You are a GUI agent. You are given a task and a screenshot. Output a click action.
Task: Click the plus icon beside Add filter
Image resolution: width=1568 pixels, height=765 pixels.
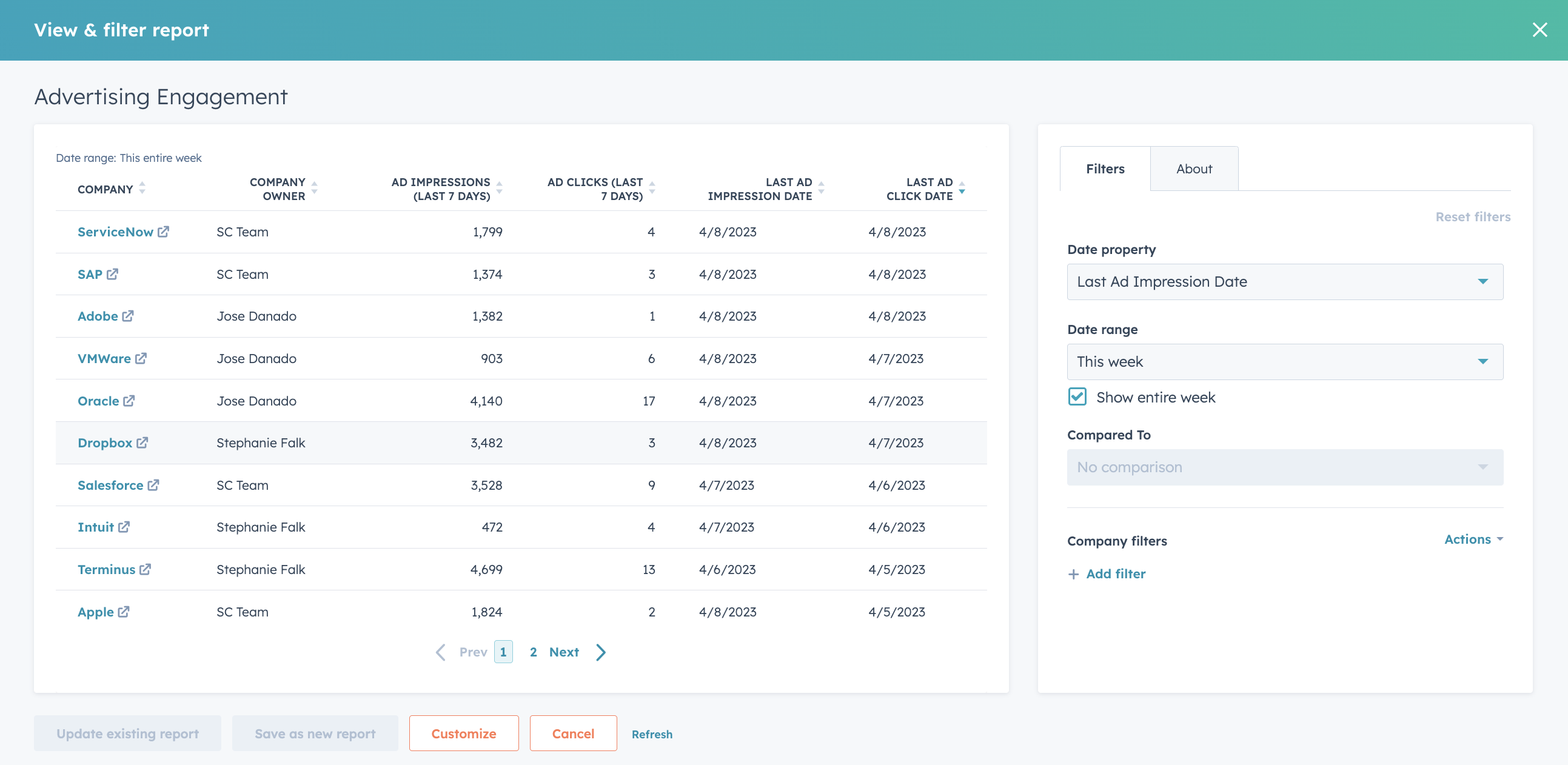pos(1073,575)
